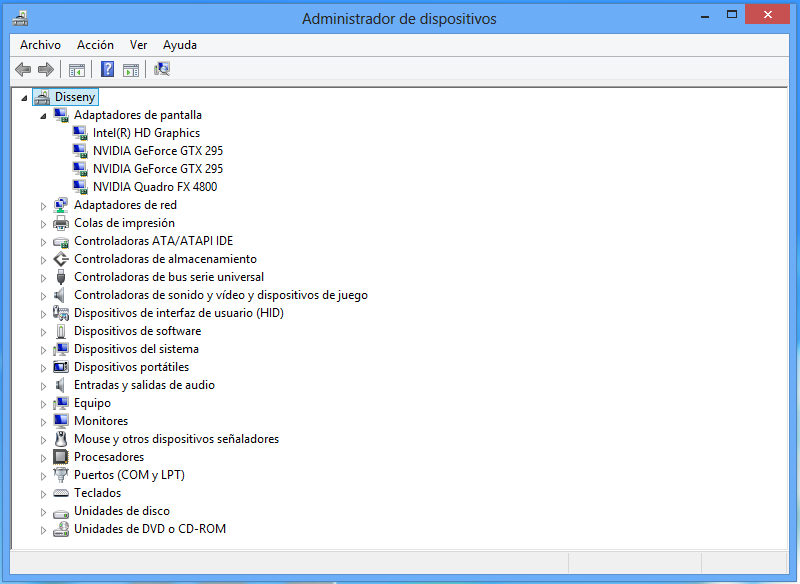Expand the Equipo branch

(x=43, y=404)
